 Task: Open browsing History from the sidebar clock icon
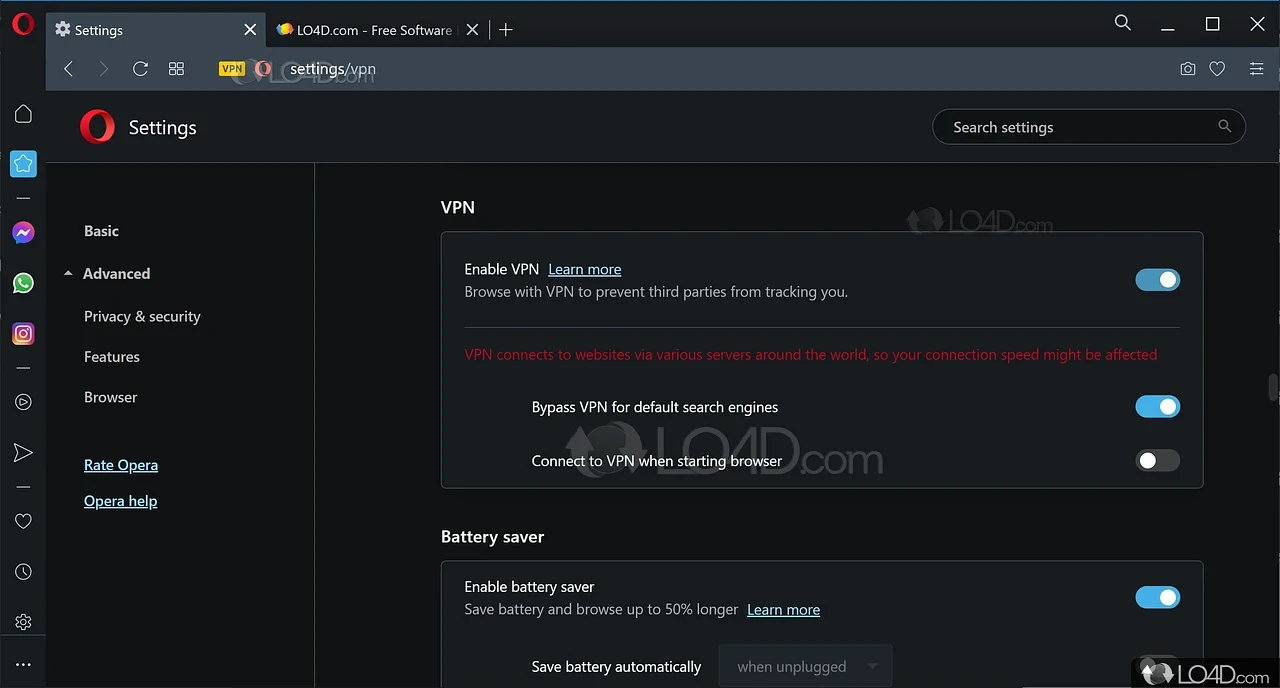(23, 571)
